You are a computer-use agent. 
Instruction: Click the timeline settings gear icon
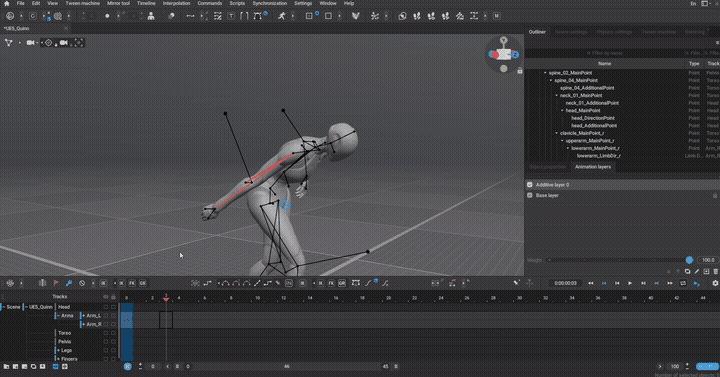(715, 283)
